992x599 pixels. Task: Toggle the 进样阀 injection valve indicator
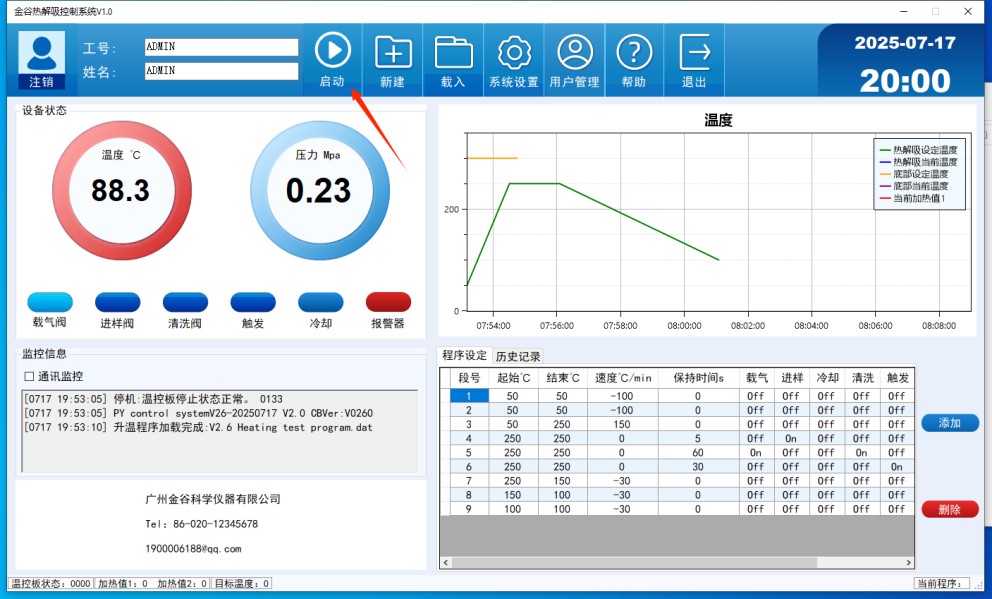click(118, 302)
